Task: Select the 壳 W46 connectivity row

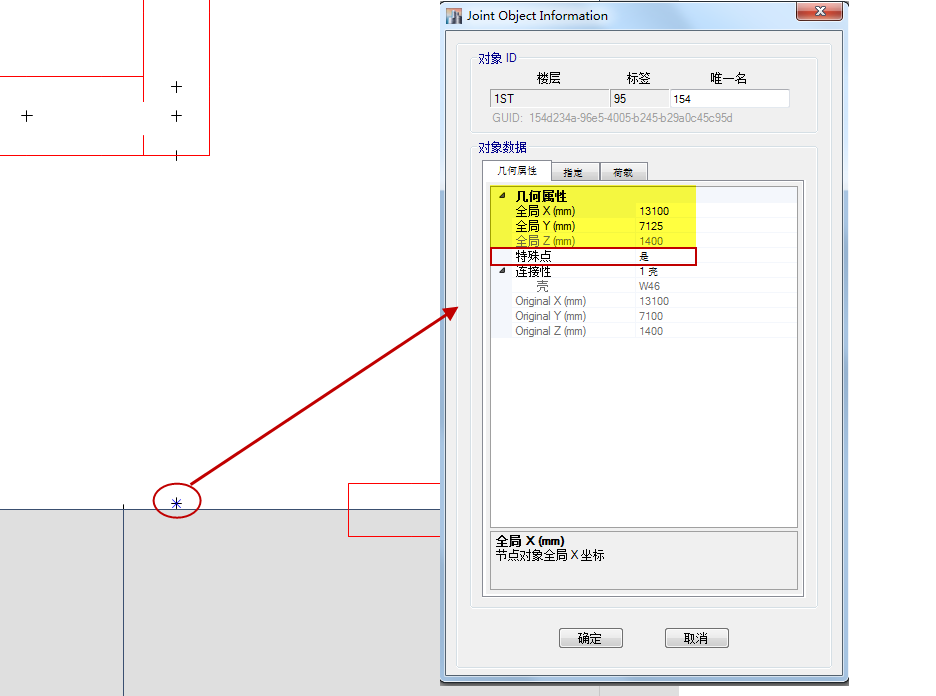Action: tap(650, 287)
